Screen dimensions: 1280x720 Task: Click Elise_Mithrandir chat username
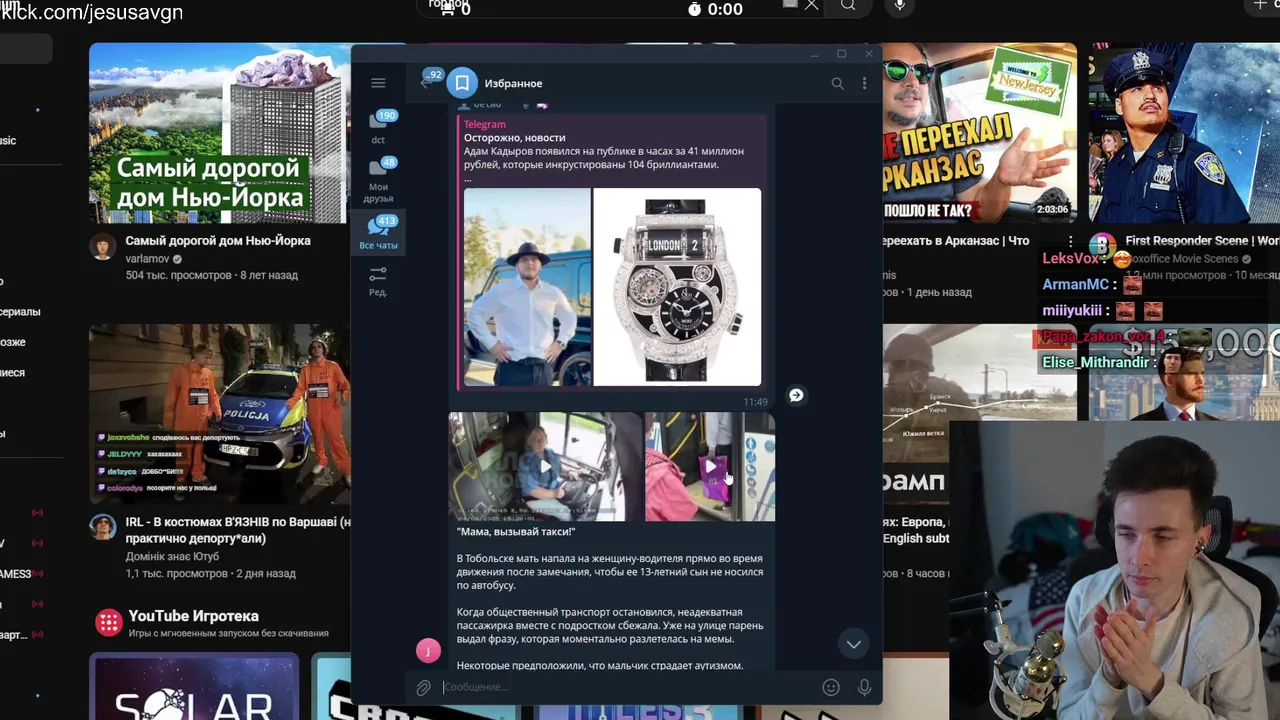point(1096,363)
